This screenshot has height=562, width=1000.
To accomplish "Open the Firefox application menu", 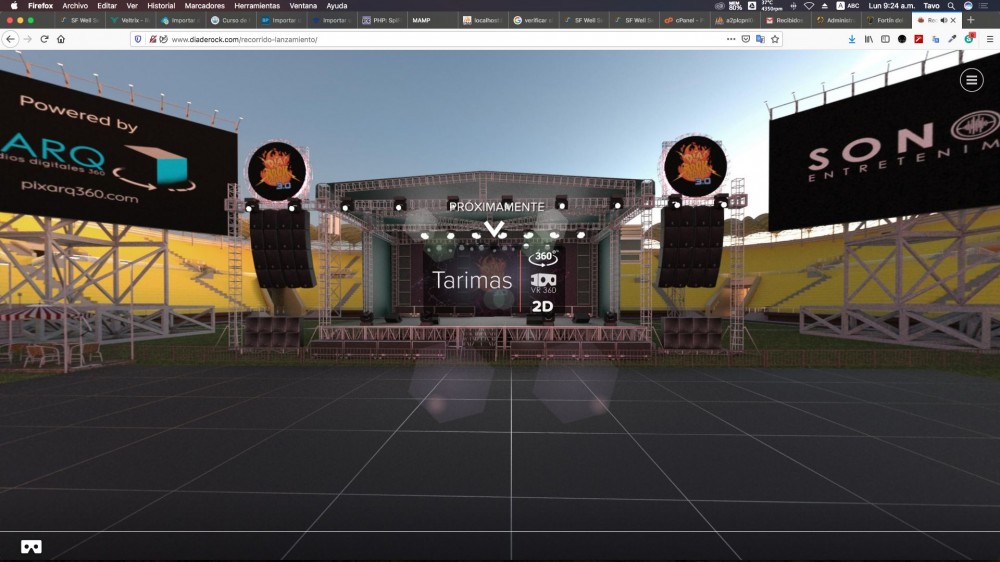I will point(990,39).
